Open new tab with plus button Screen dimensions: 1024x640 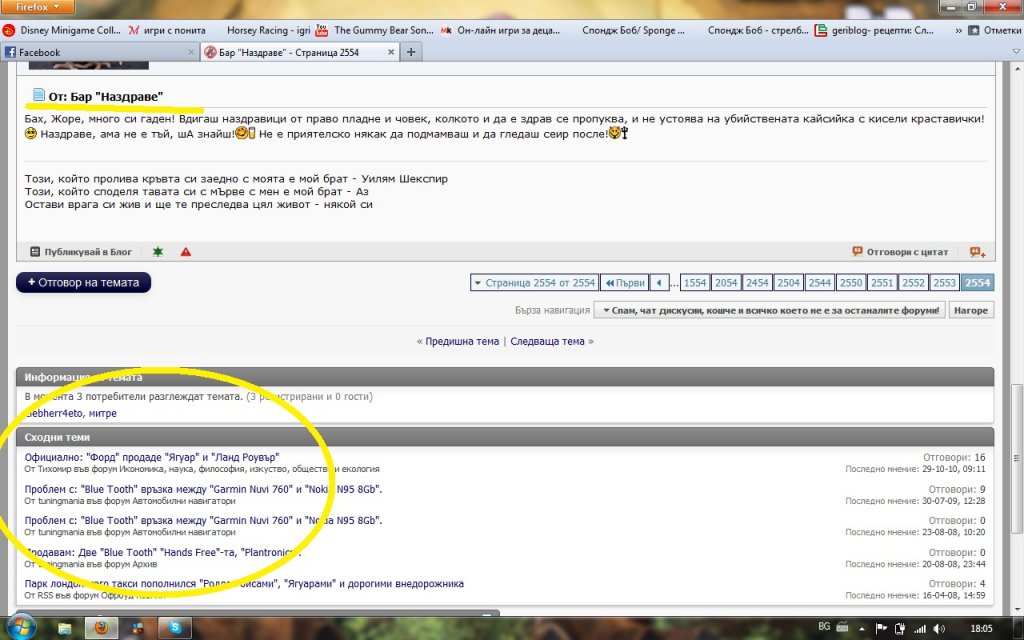(x=411, y=52)
